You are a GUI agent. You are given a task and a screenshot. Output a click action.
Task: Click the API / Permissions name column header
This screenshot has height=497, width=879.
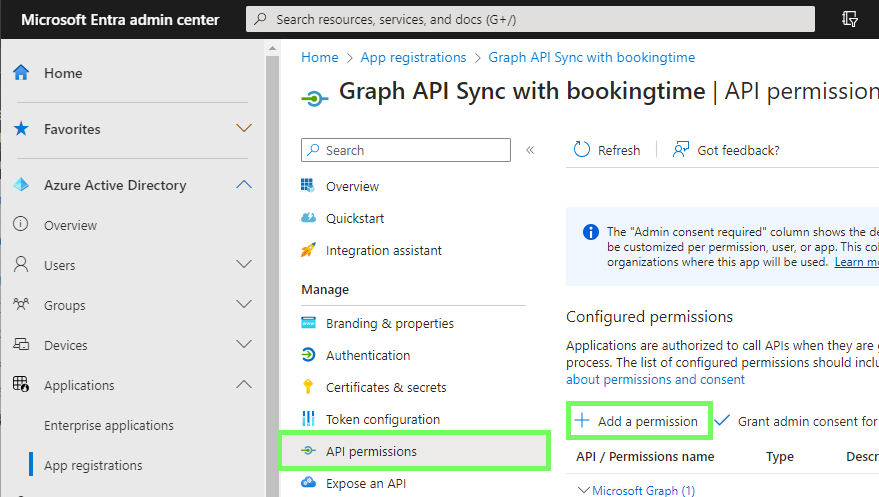[645, 457]
